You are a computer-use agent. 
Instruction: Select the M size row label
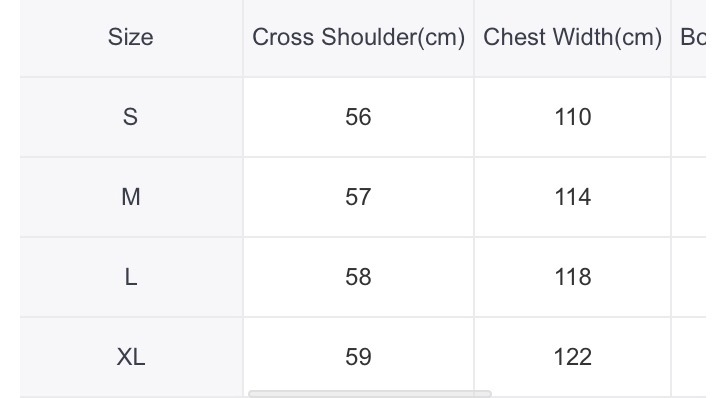click(x=131, y=197)
